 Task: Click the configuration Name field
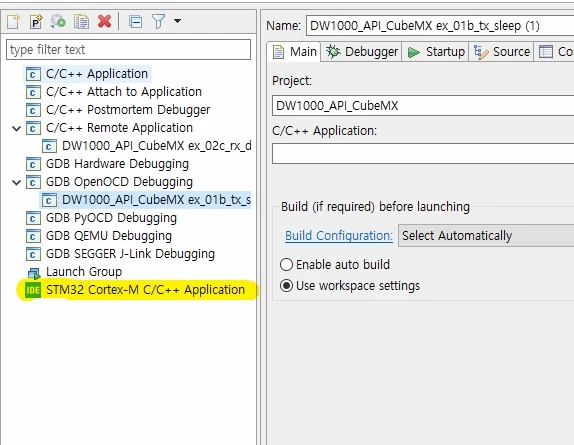coord(440,26)
